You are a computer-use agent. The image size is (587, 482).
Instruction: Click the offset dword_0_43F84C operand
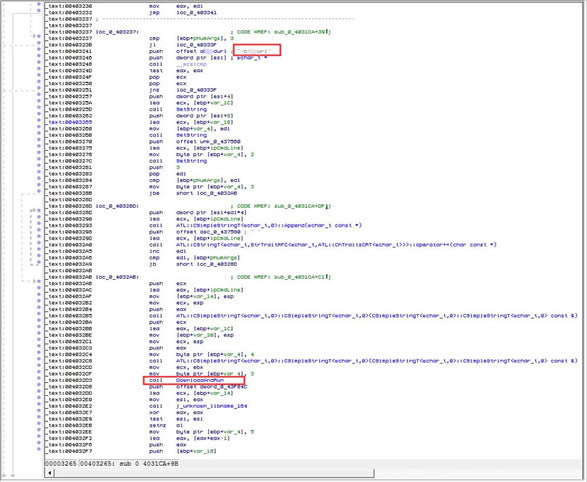click(212, 387)
